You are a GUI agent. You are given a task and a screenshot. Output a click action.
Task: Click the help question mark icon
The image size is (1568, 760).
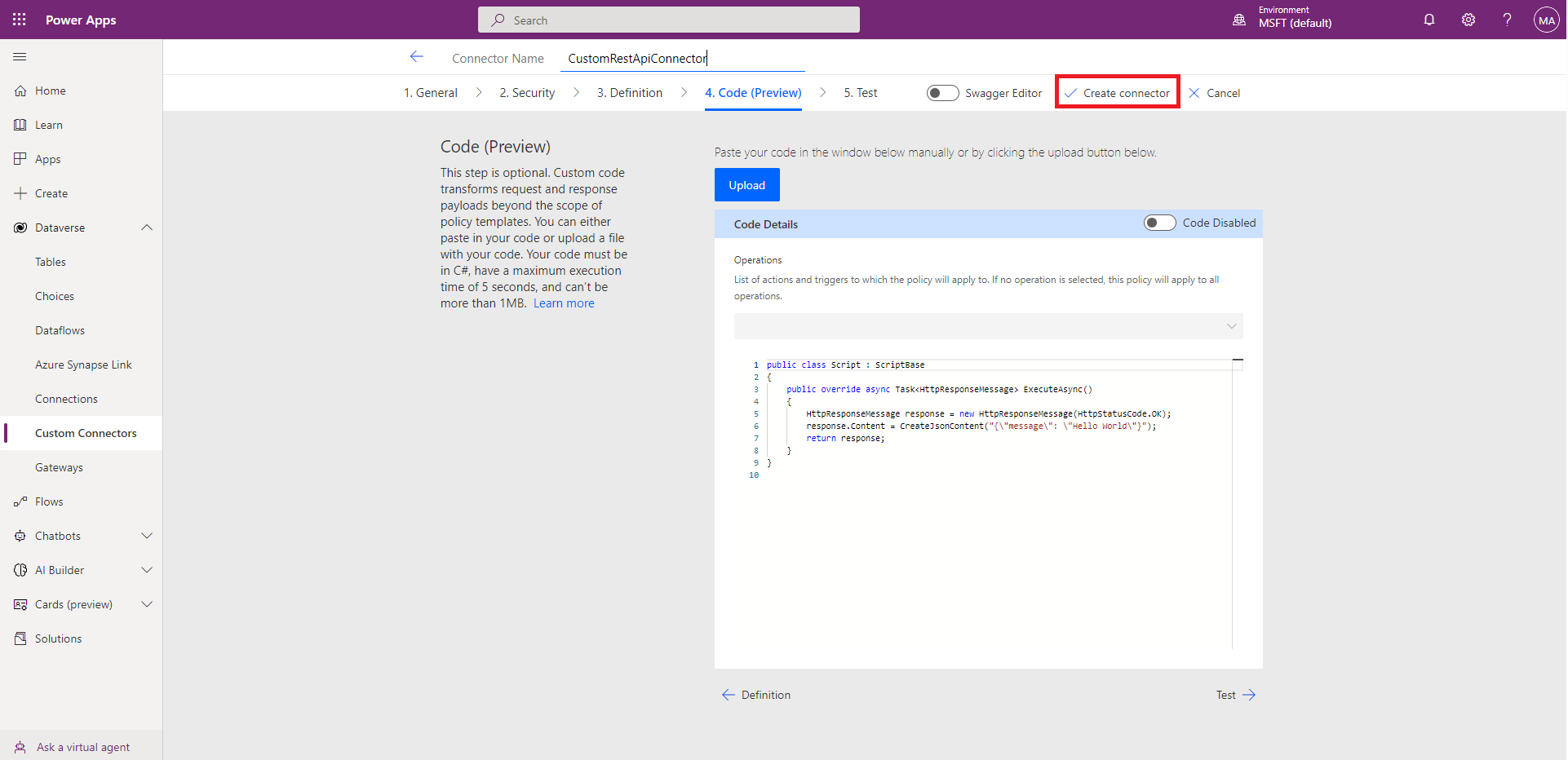[1506, 20]
